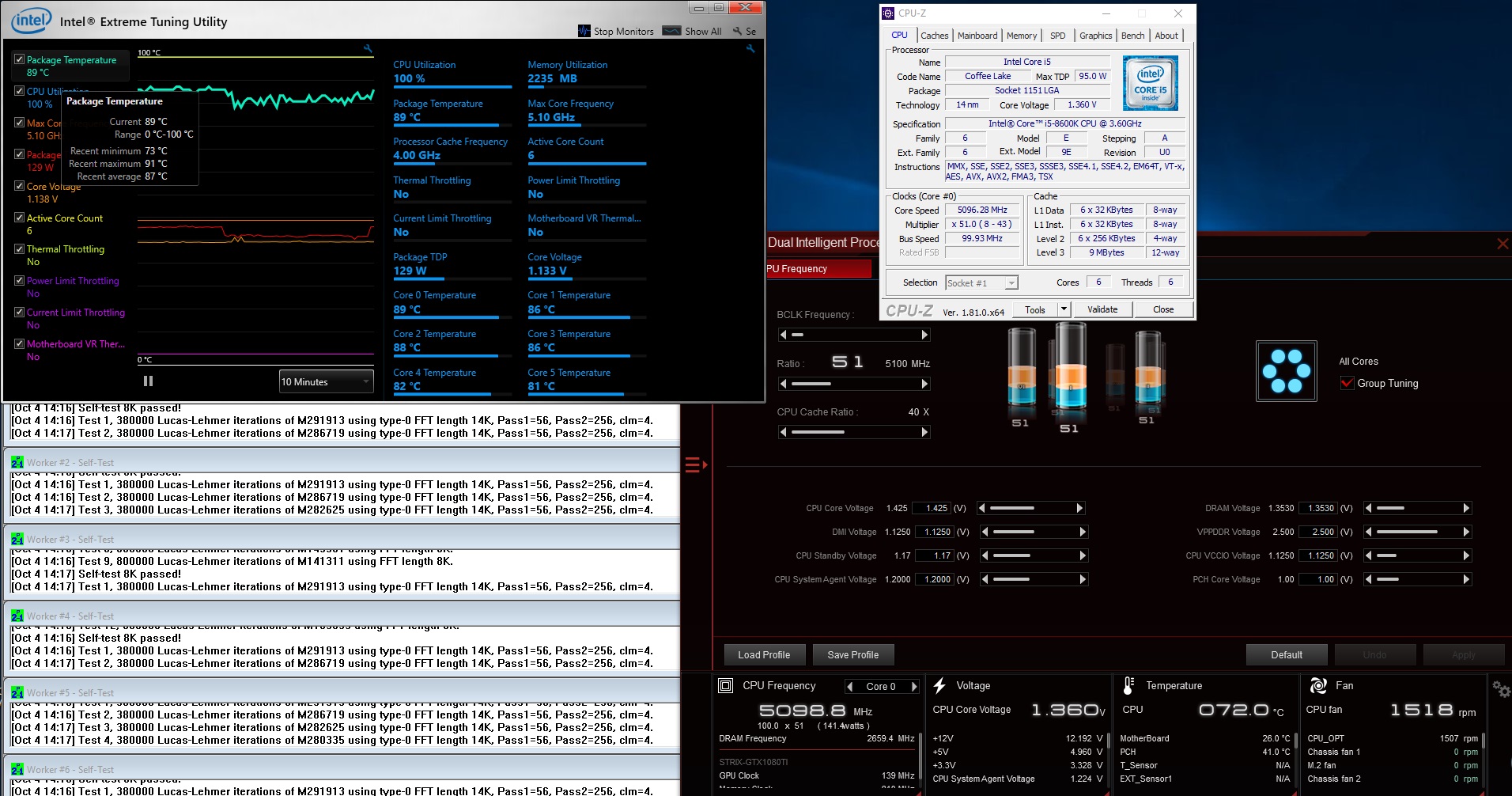Click the CPU-Z Validate button
Viewport: 1512px width, 796px height.
point(1102,309)
